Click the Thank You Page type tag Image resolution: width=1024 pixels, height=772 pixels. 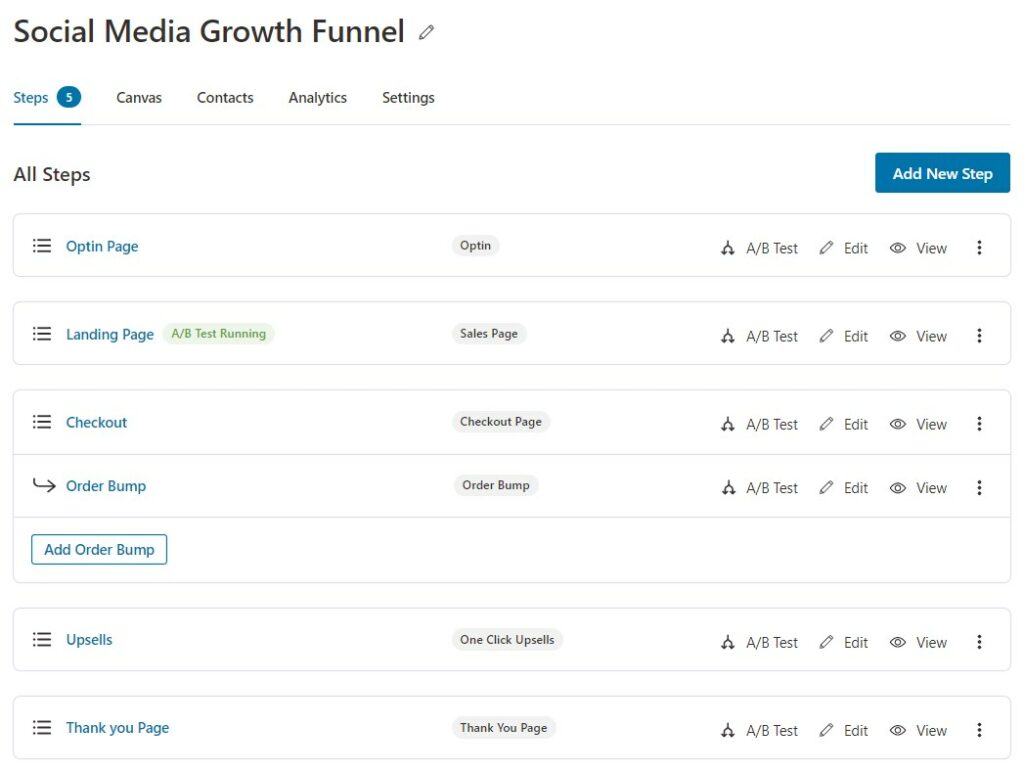click(x=504, y=728)
